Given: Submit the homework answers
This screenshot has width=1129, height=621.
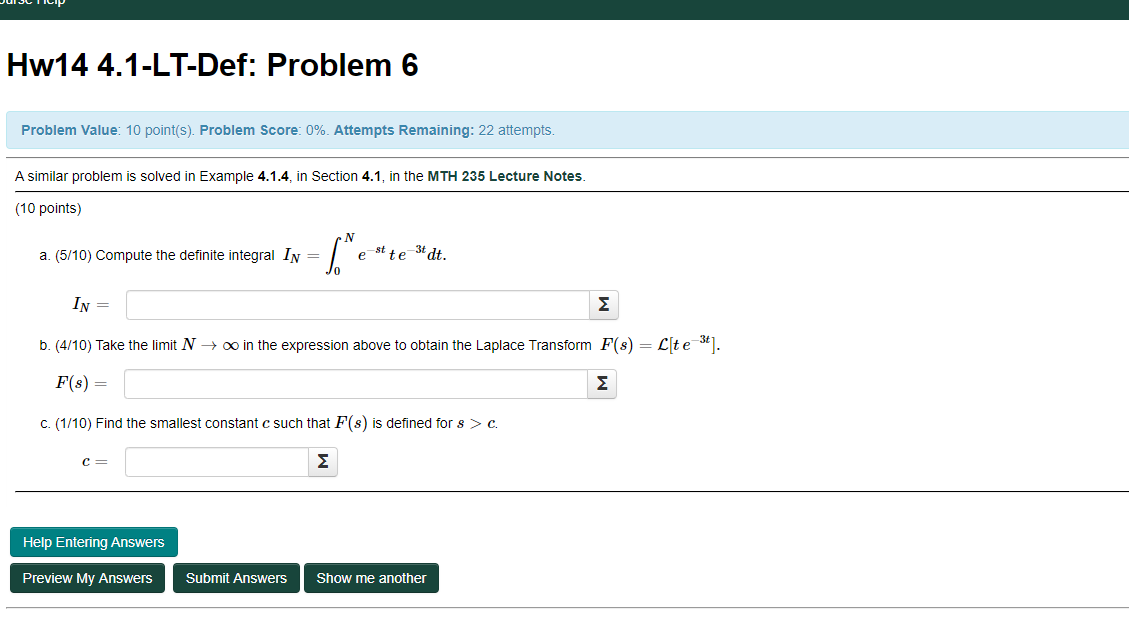Looking at the screenshot, I should (x=235, y=577).
